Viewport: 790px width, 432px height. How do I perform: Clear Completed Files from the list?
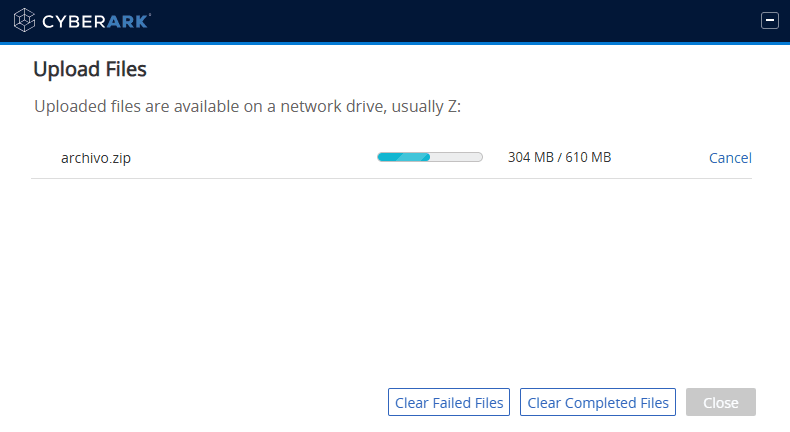coord(598,402)
